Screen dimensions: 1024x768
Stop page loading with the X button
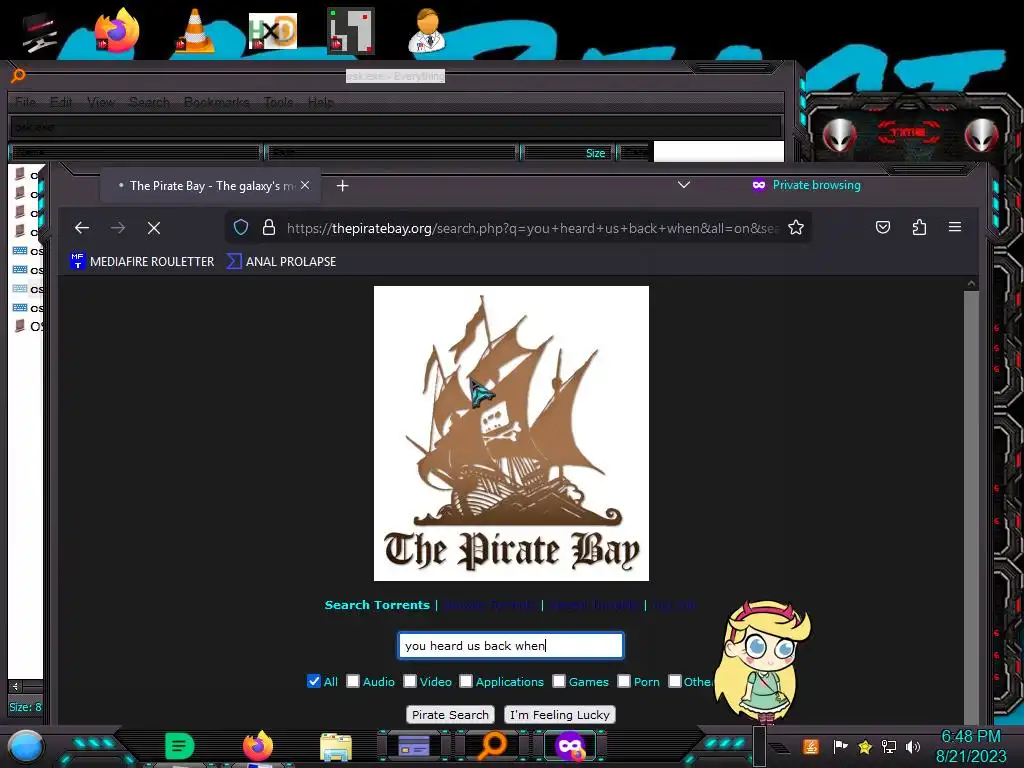point(154,228)
